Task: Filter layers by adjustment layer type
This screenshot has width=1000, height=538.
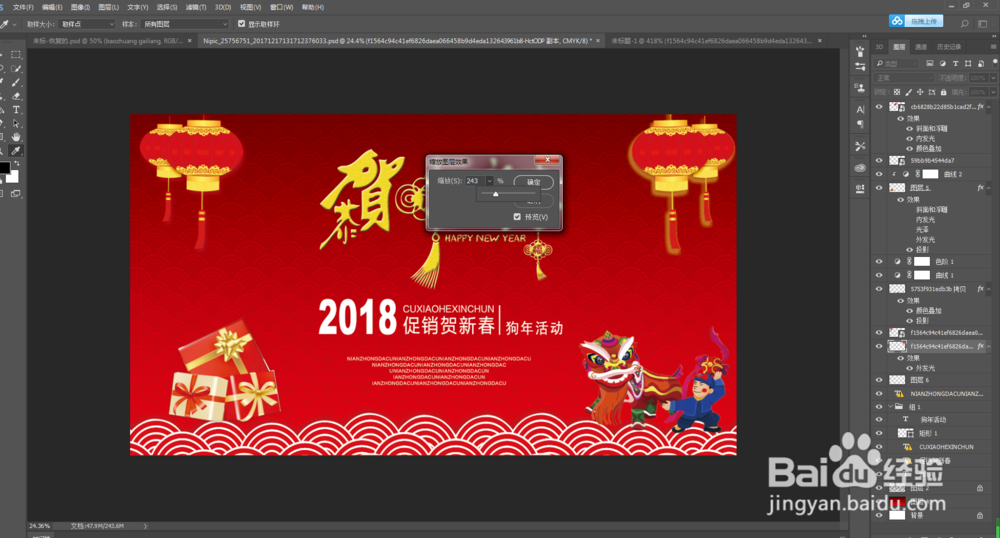Action: point(943,63)
